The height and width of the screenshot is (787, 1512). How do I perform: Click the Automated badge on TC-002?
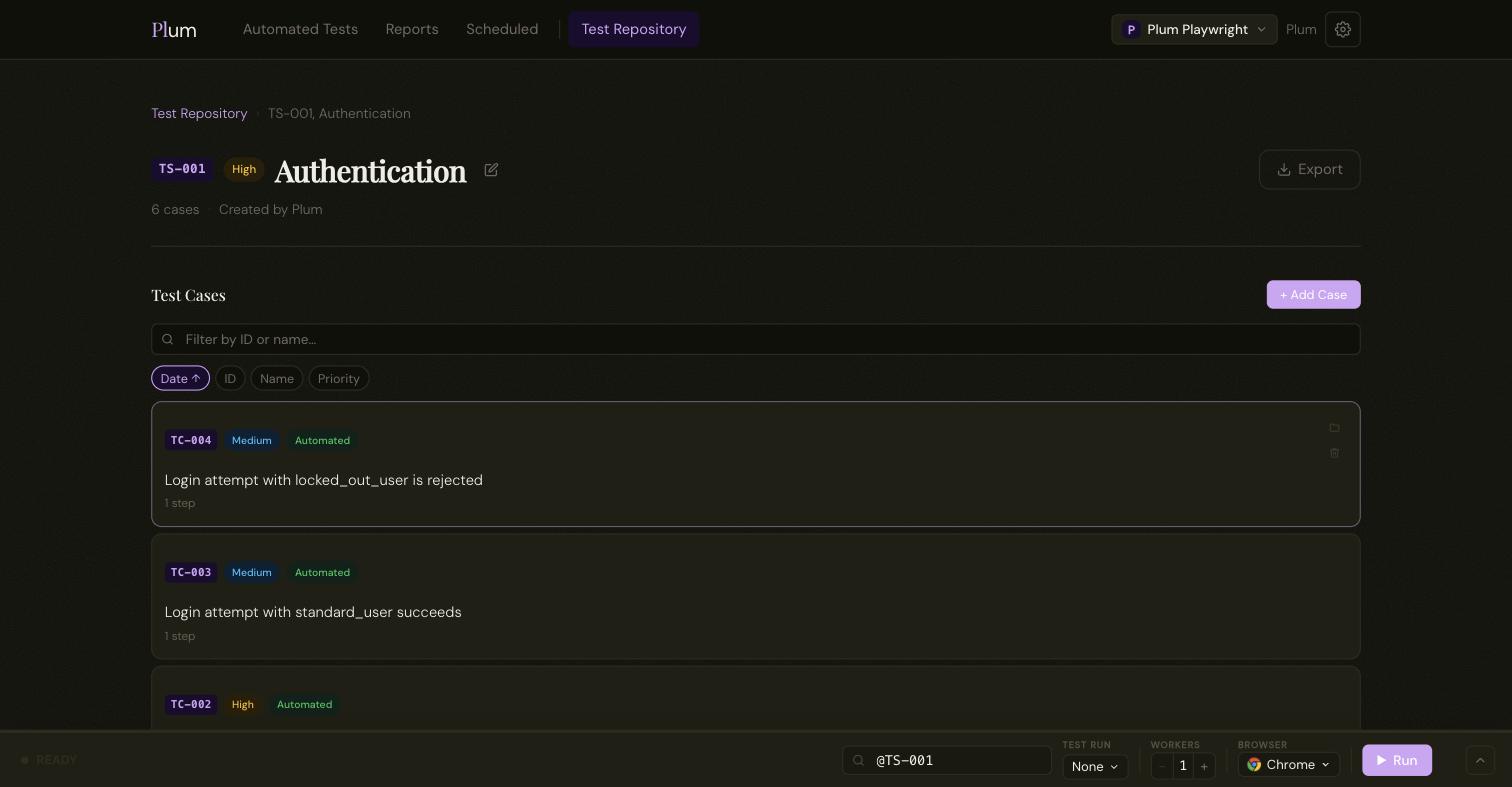pos(304,704)
